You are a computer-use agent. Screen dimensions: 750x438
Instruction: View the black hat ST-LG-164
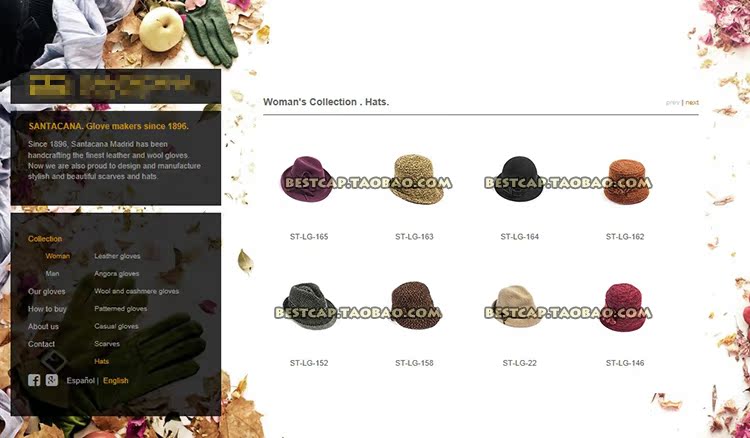(519, 179)
